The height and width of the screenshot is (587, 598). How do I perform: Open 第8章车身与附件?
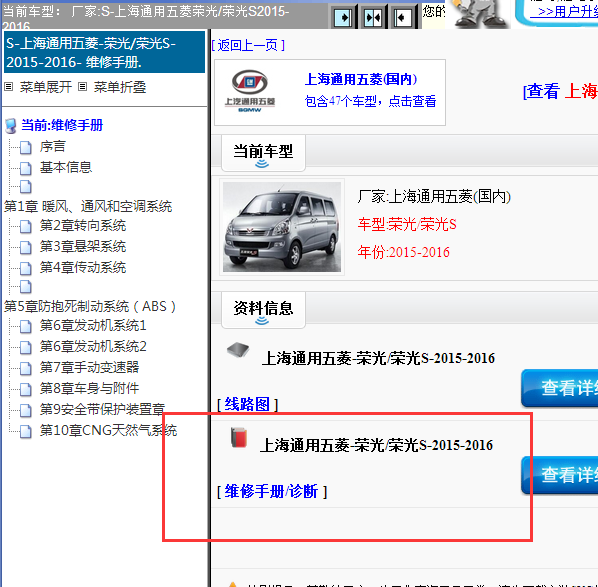pyautogui.click(x=90, y=388)
